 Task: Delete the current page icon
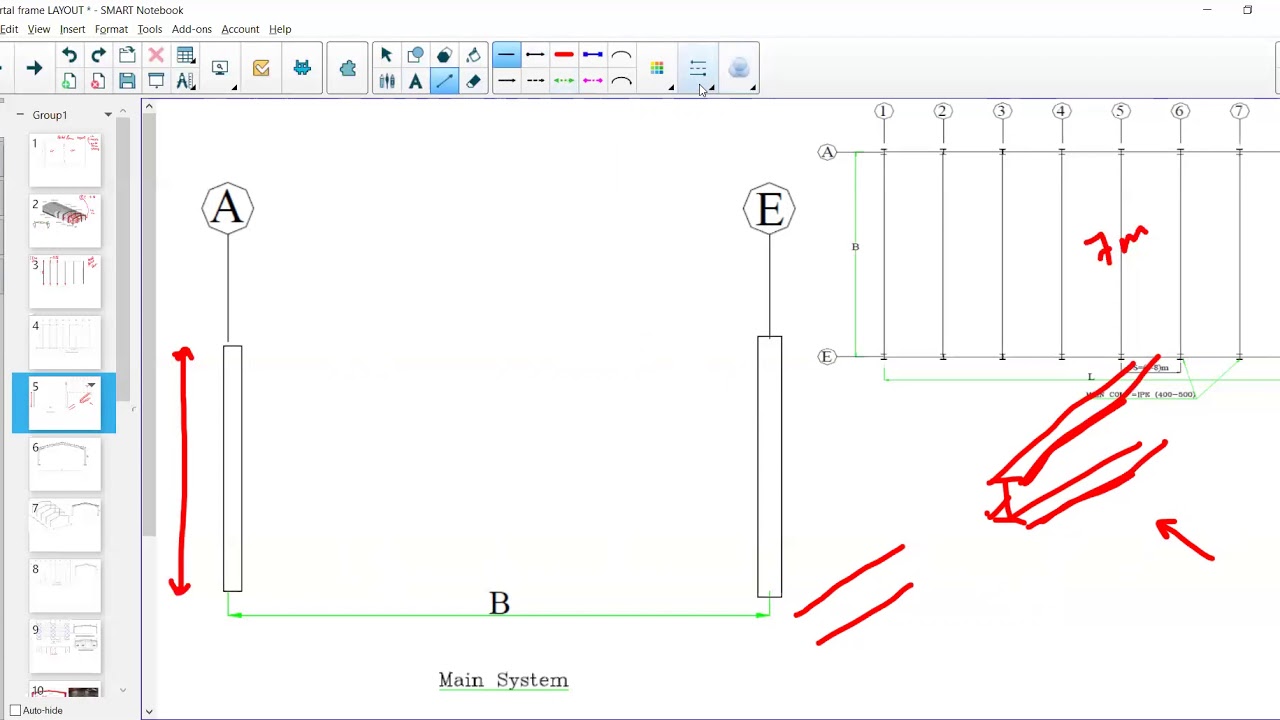coord(98,81)
